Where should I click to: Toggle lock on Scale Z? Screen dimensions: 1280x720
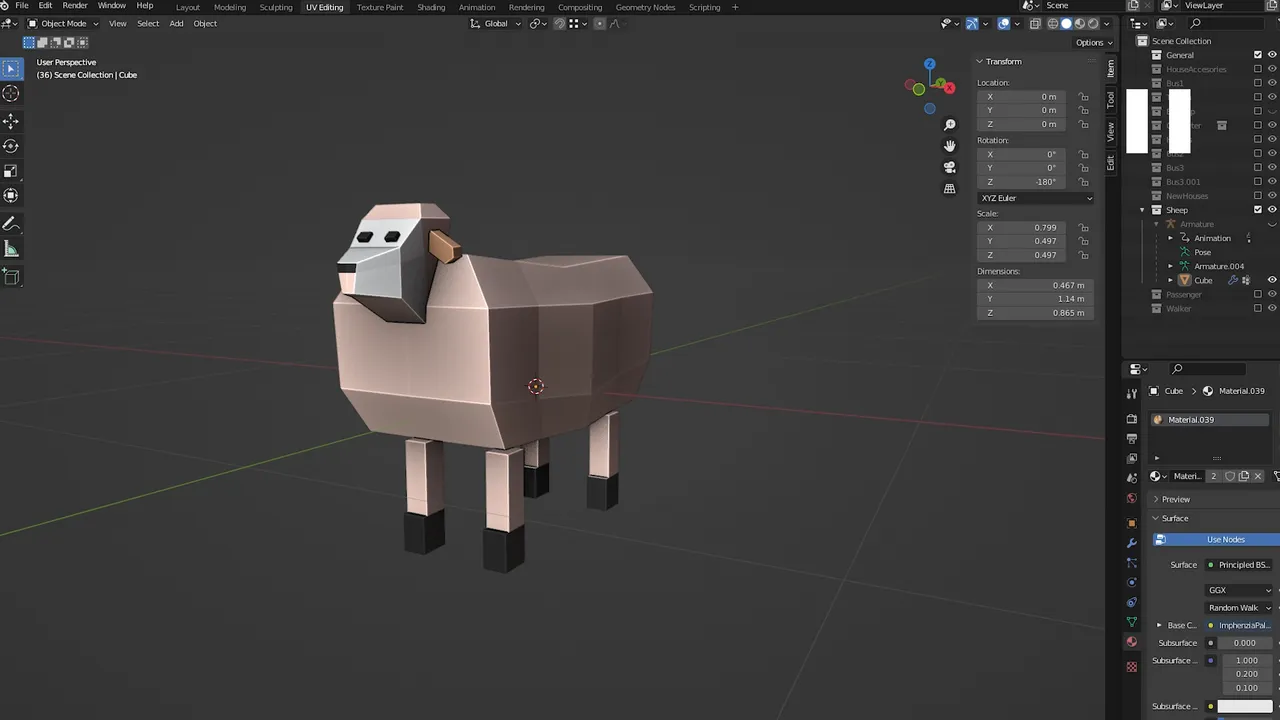tap(1083, 255)
